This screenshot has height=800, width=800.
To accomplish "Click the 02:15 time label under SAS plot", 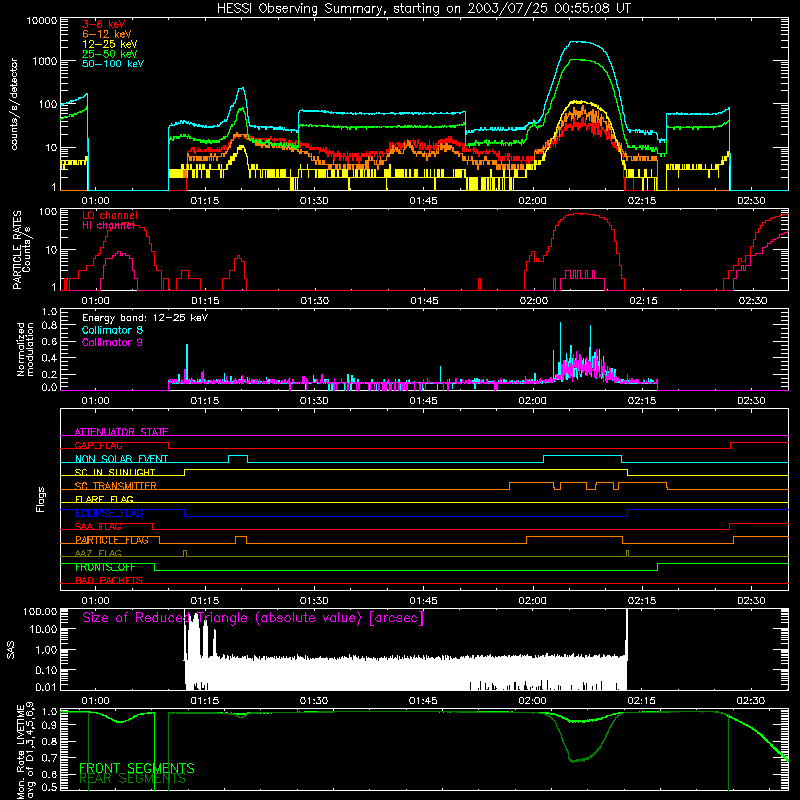I will (x=641, y=701).
